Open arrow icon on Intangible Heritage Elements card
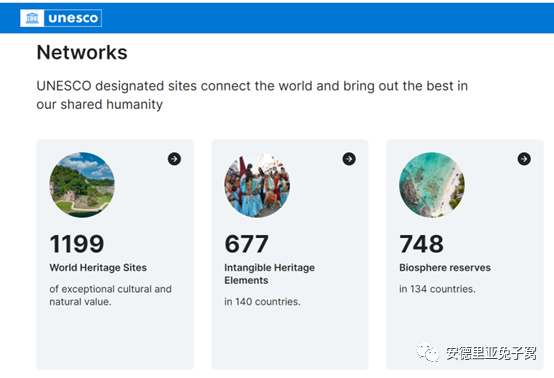554x378 pixels. [349, 159]
